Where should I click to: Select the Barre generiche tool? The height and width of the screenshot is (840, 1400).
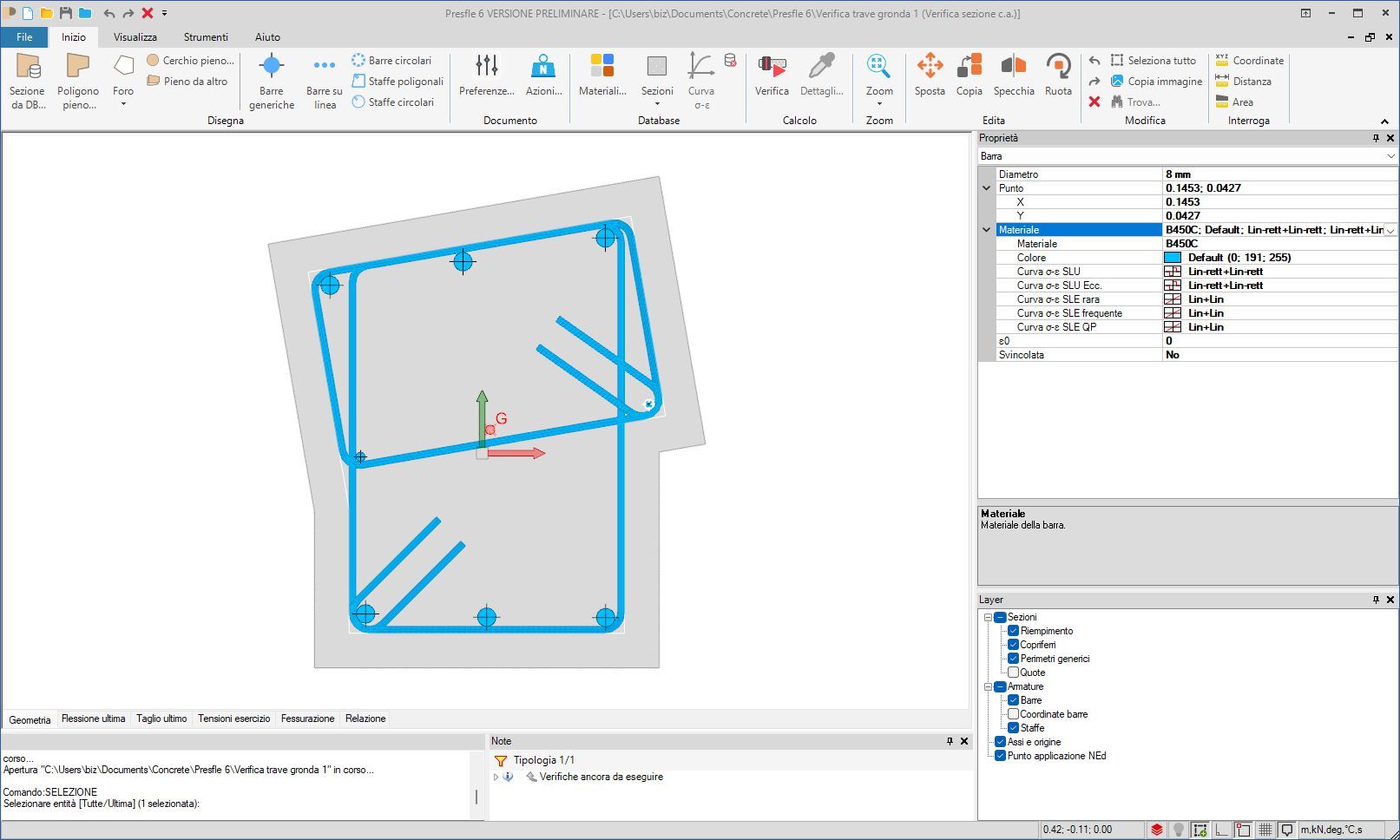click(272, 80)
